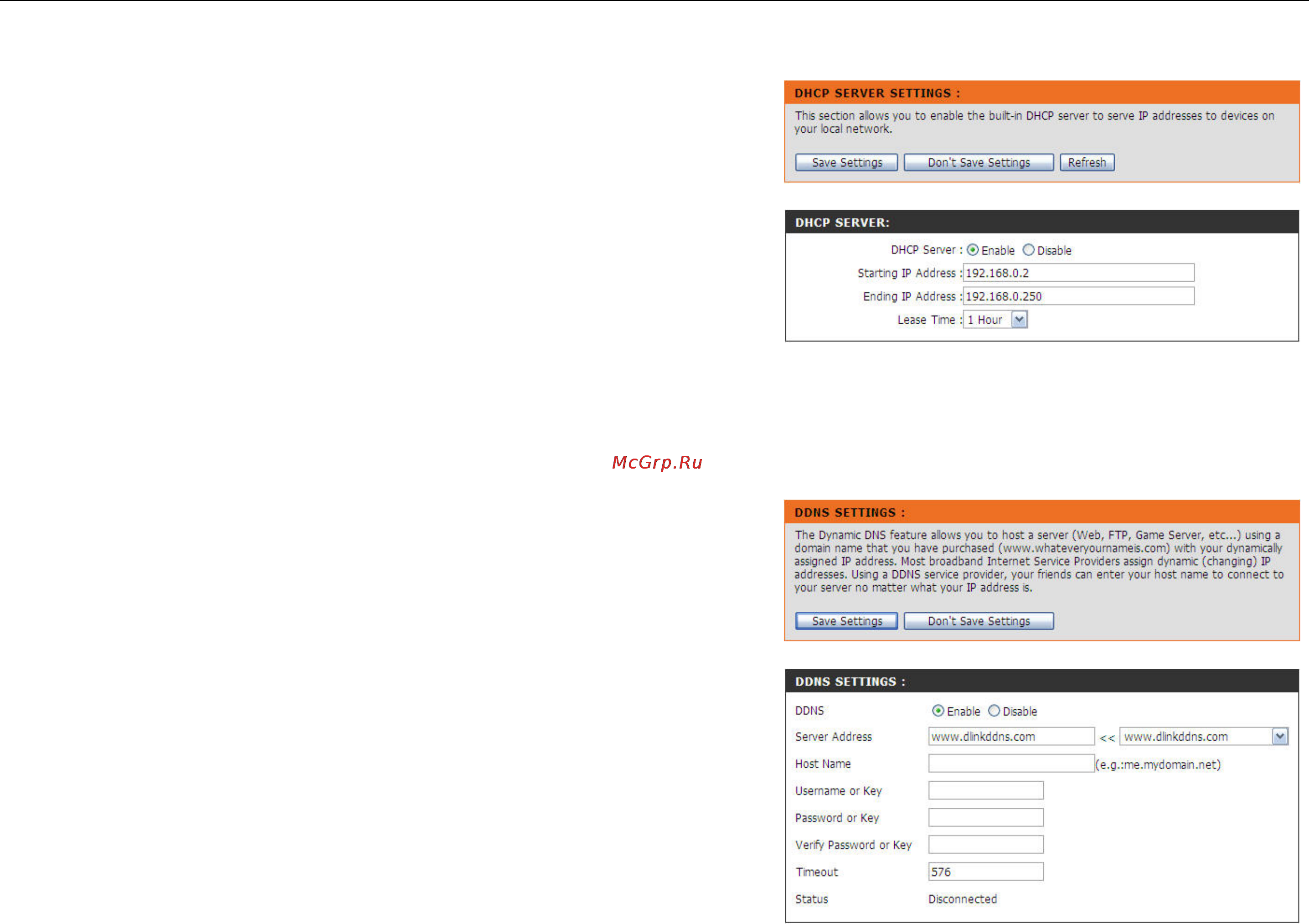Viewport: 1309px width, 924px height.
Task: Click the Server Address text field
Action: 1011,736
